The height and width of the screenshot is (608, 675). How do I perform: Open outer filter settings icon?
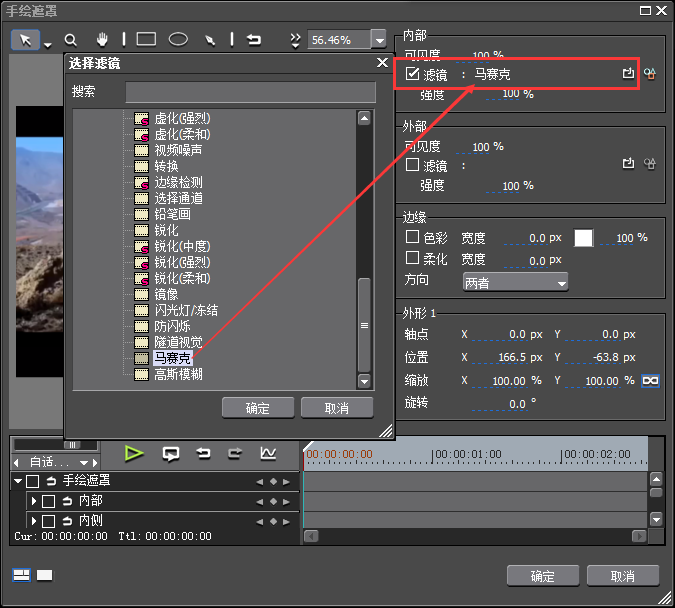tap(650, 164)
